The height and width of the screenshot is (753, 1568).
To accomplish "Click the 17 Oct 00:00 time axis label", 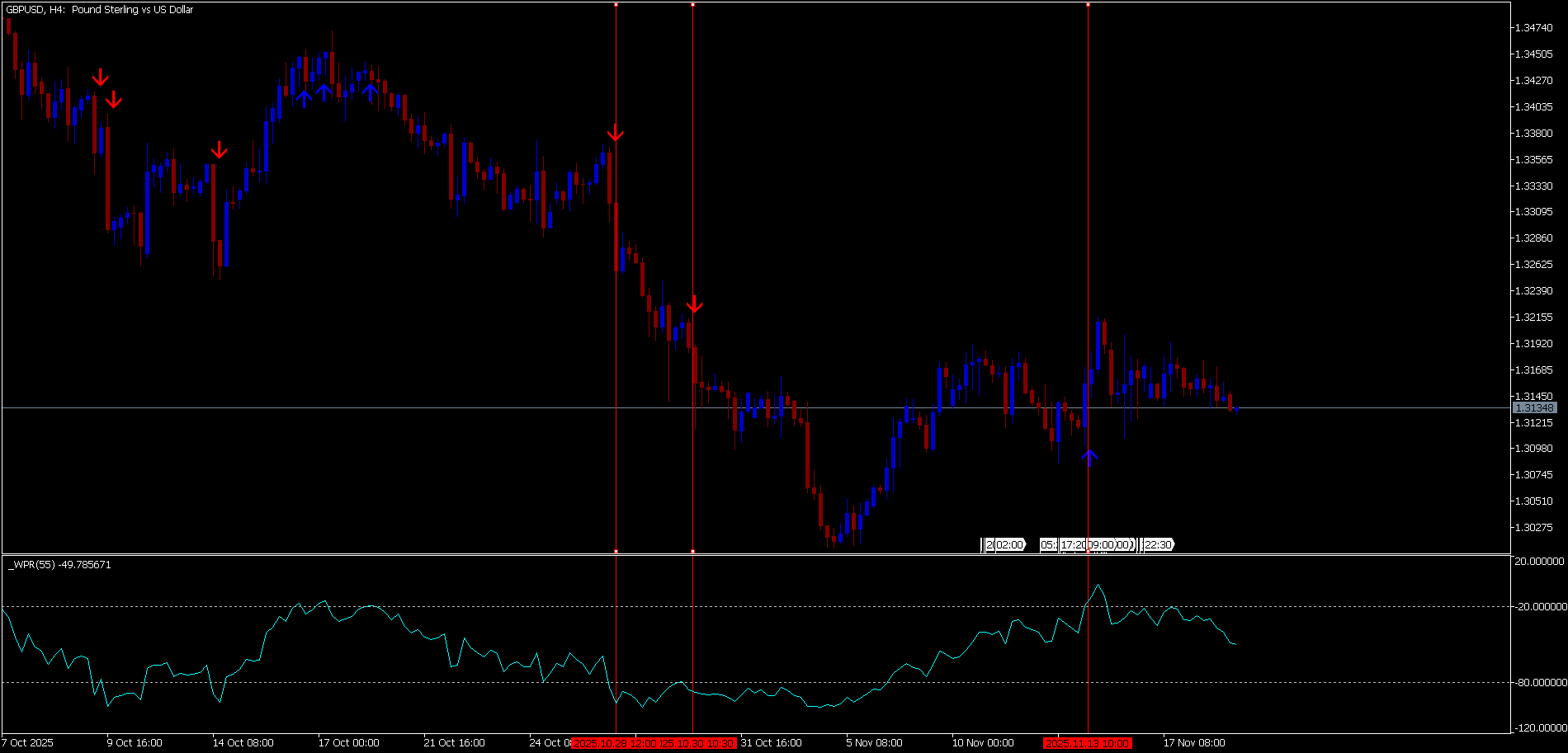I will click(x=349, y=743).
